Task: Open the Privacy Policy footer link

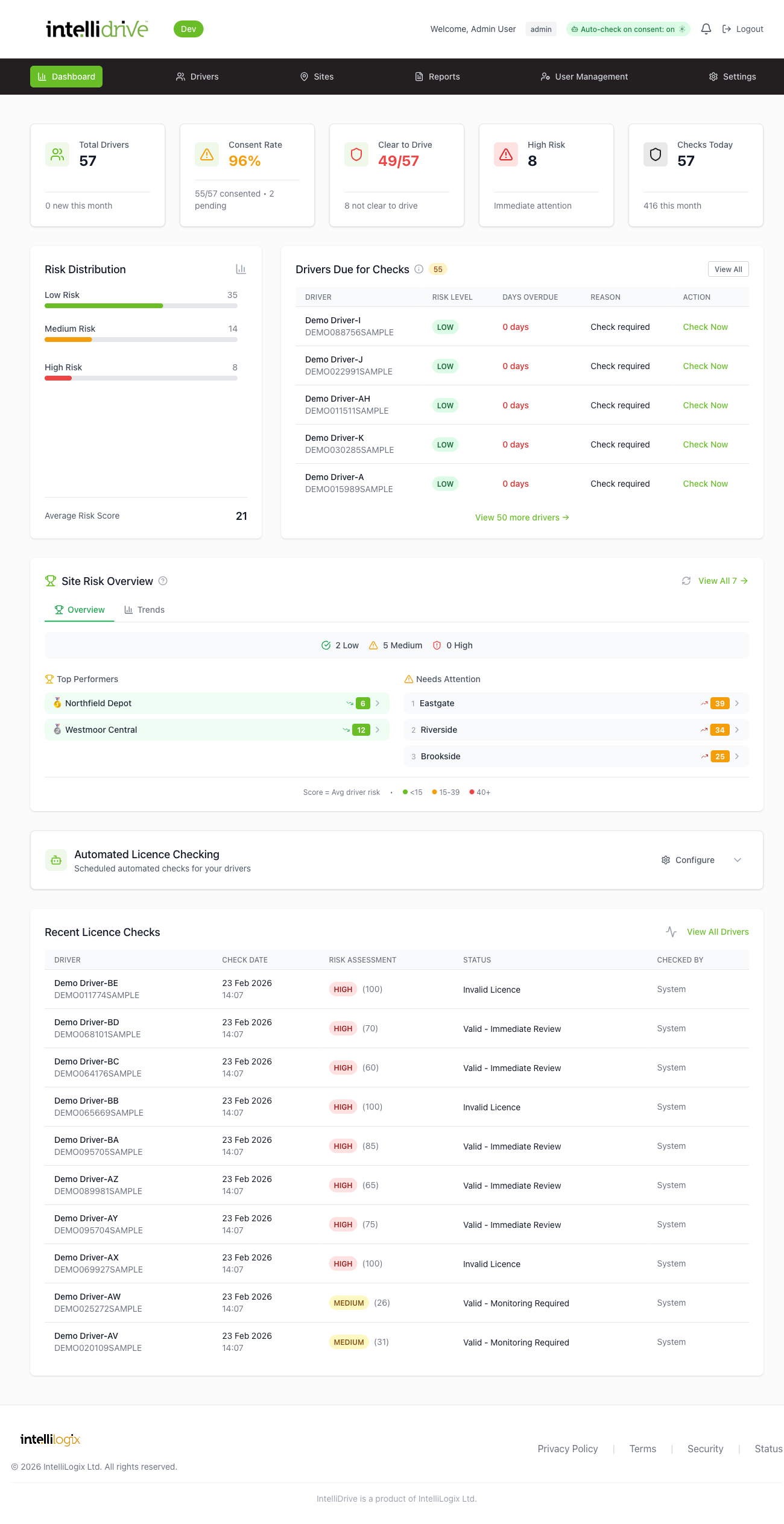Action: 567,1449
